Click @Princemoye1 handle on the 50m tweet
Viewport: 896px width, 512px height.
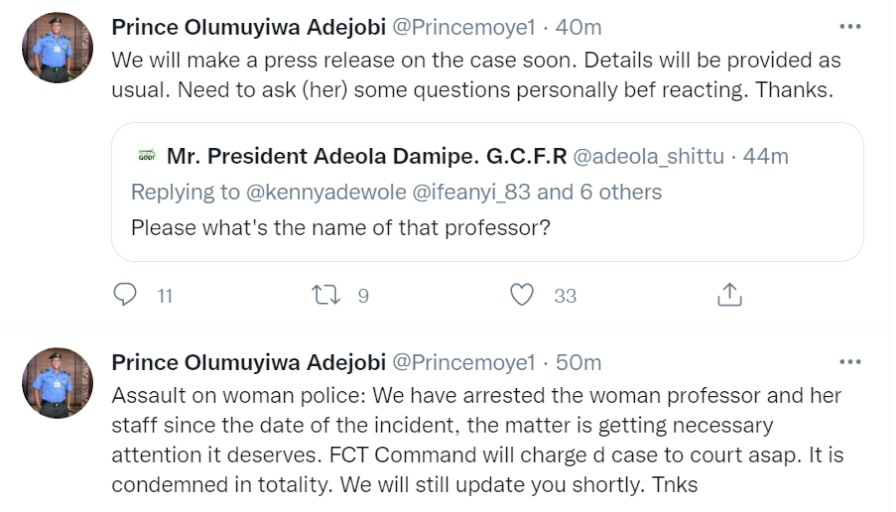tap(465, 362)
